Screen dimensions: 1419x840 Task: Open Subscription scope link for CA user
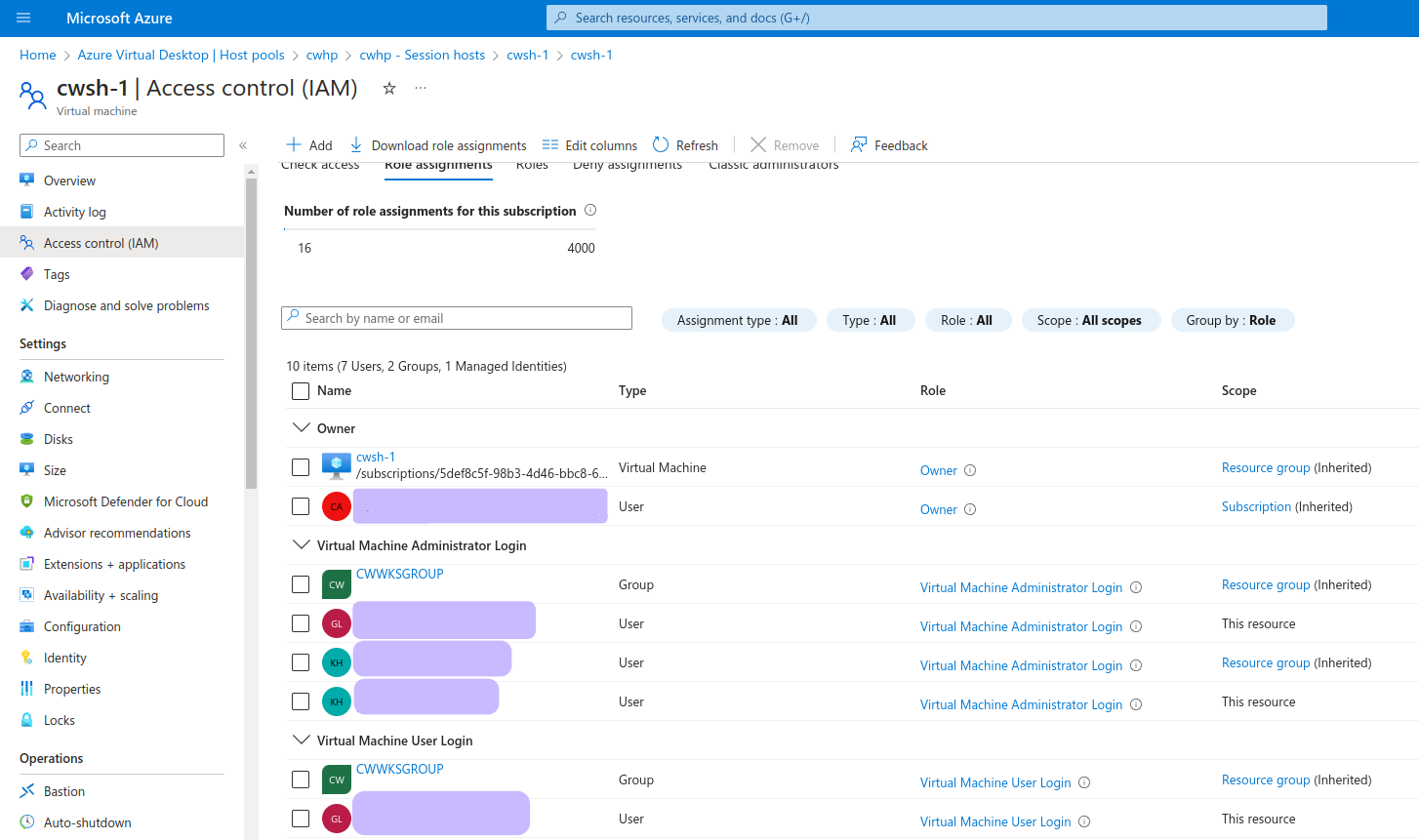1256,506
